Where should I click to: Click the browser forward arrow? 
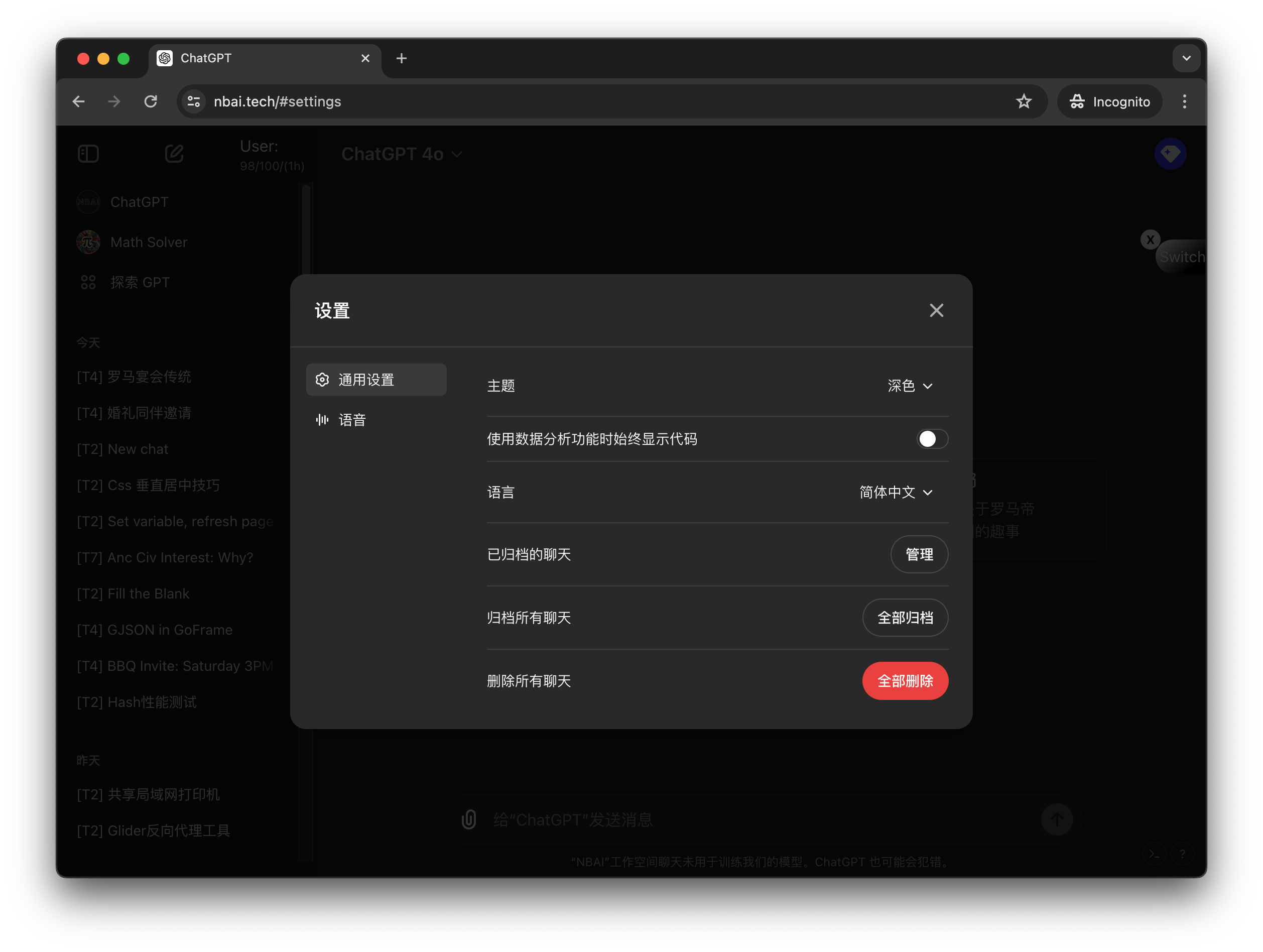(x=114, y=101)
